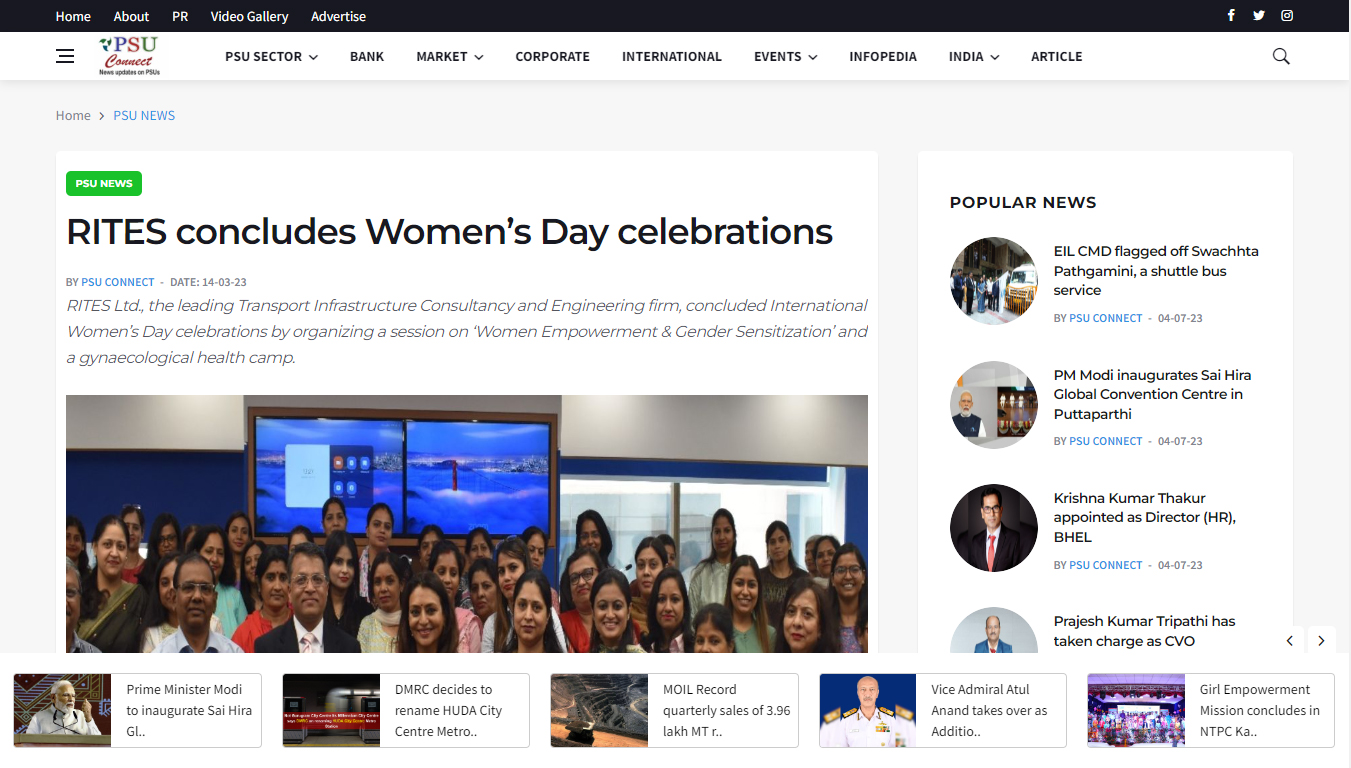Click Home in the breadcrumb

tap(73, 115)
